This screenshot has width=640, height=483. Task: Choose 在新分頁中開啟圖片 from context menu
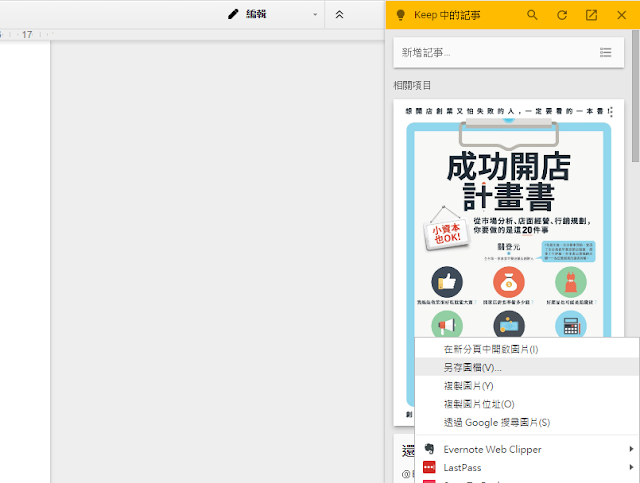coord(527,349)
